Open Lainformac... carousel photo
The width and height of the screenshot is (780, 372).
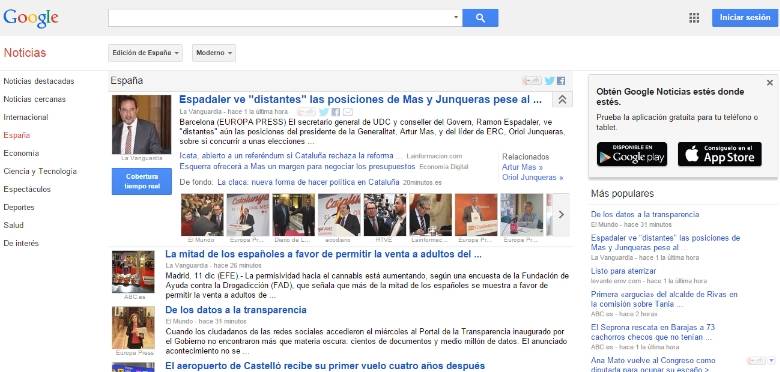(430, 214)
